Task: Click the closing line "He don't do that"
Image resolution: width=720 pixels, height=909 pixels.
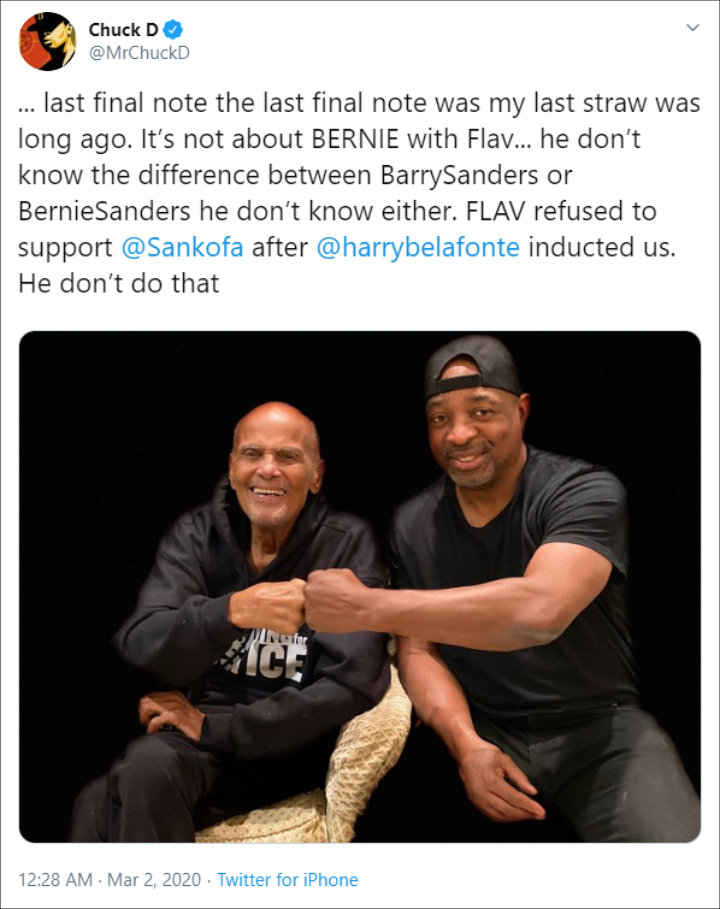Action: 119,283
